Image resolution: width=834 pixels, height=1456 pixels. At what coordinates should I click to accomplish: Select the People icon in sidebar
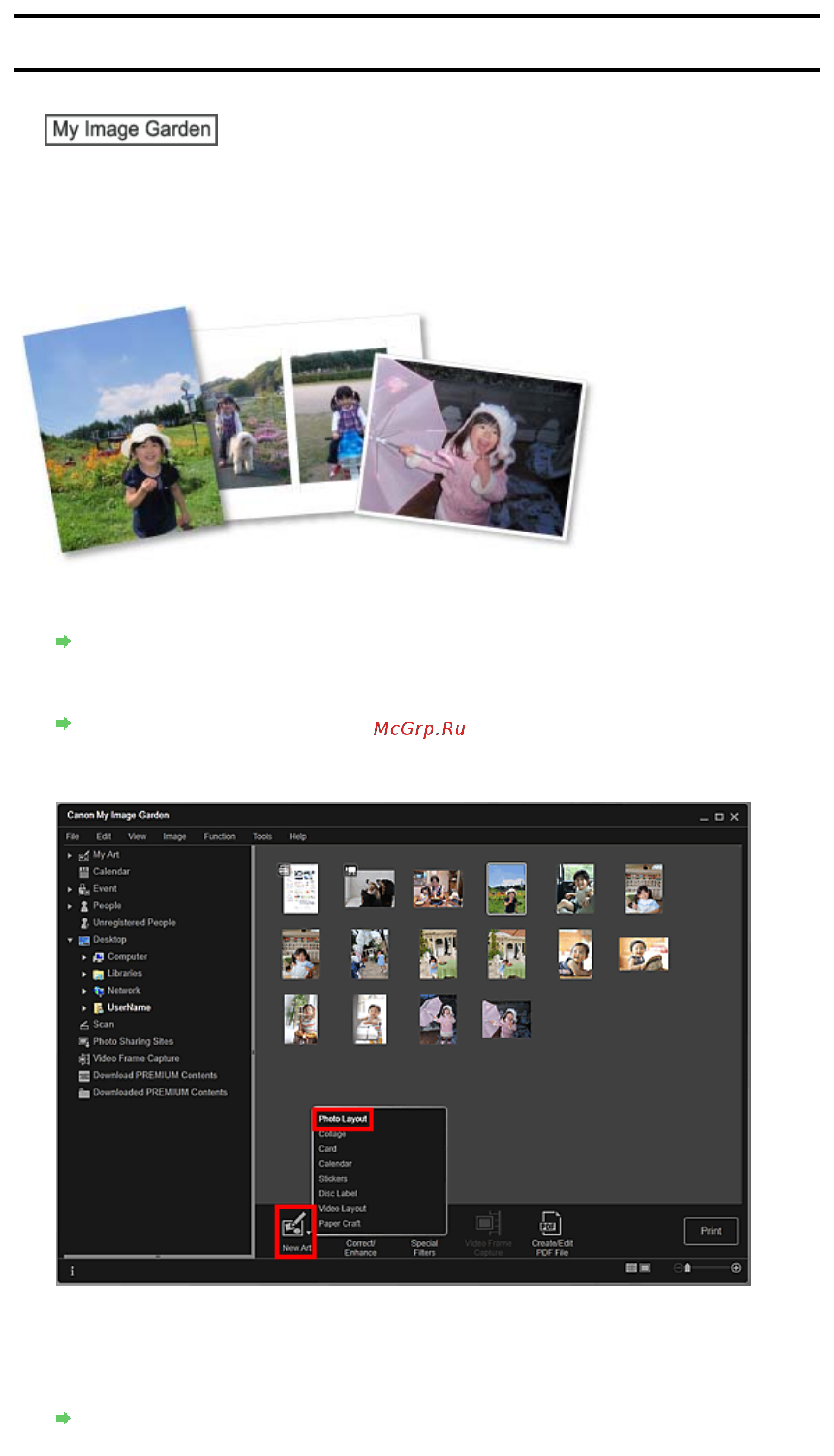point(84,906)
